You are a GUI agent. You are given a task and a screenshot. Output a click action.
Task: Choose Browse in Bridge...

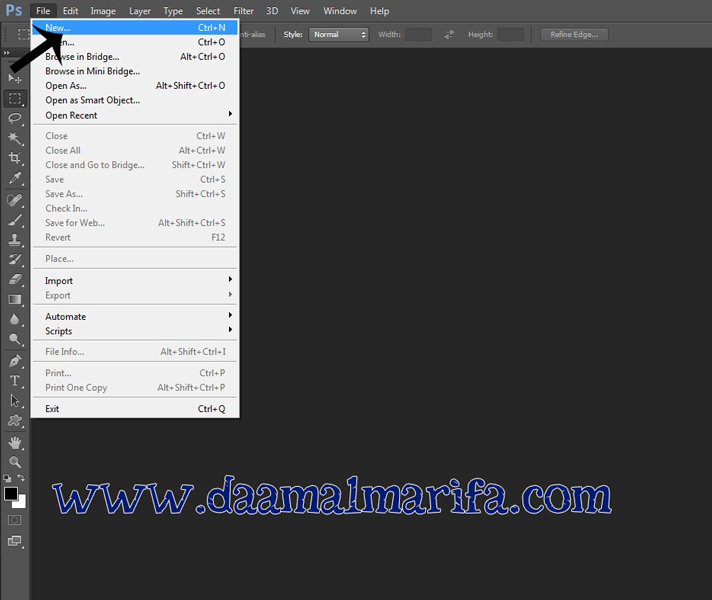[135, 57]
